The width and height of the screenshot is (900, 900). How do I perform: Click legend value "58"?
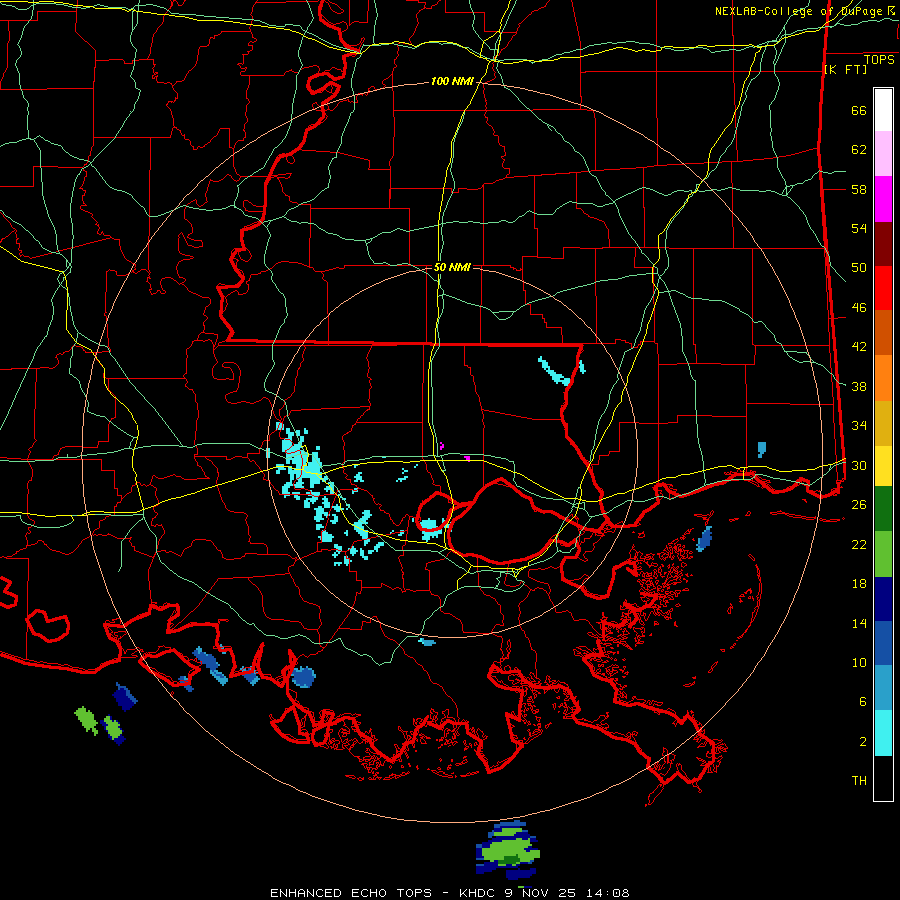point(859,189)
